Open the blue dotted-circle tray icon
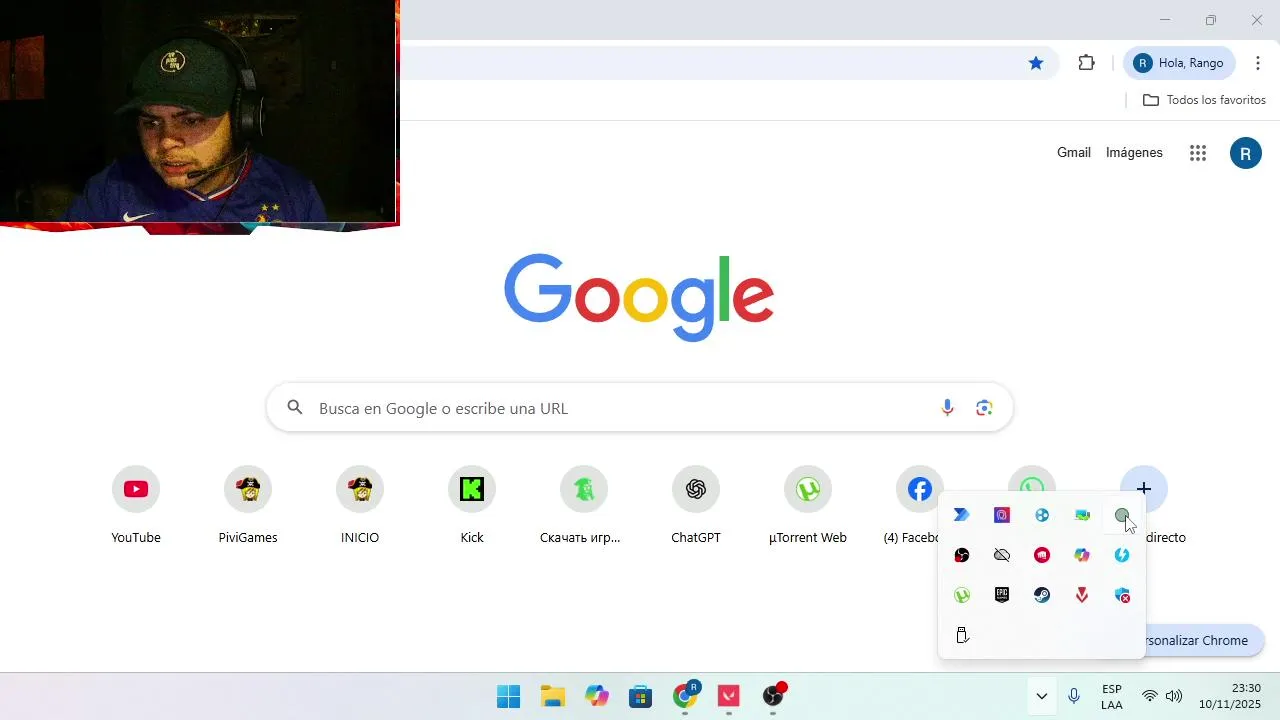The height and width of the screenshot is (720, 1280). click(x=1042, y=515)
